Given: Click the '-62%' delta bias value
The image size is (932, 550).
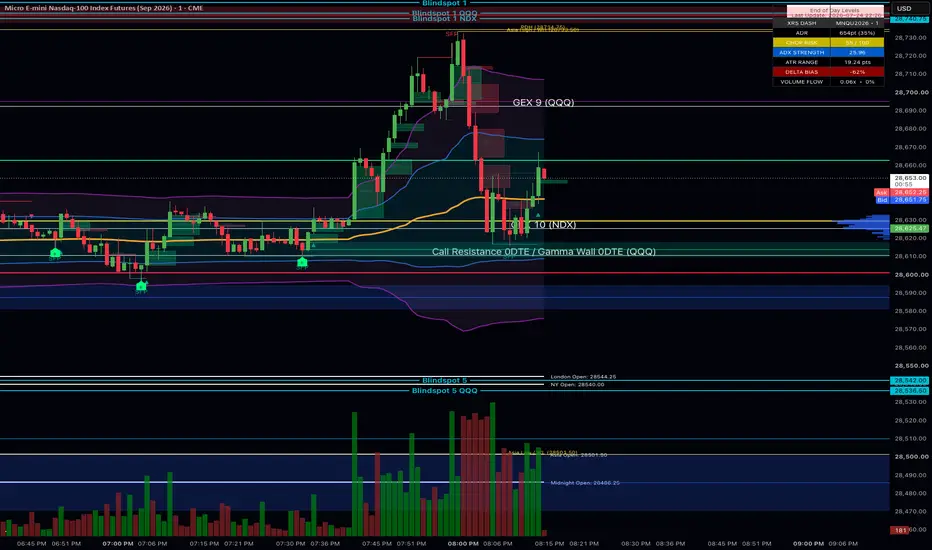Looking at the screenshot, I should pos(857,72).
